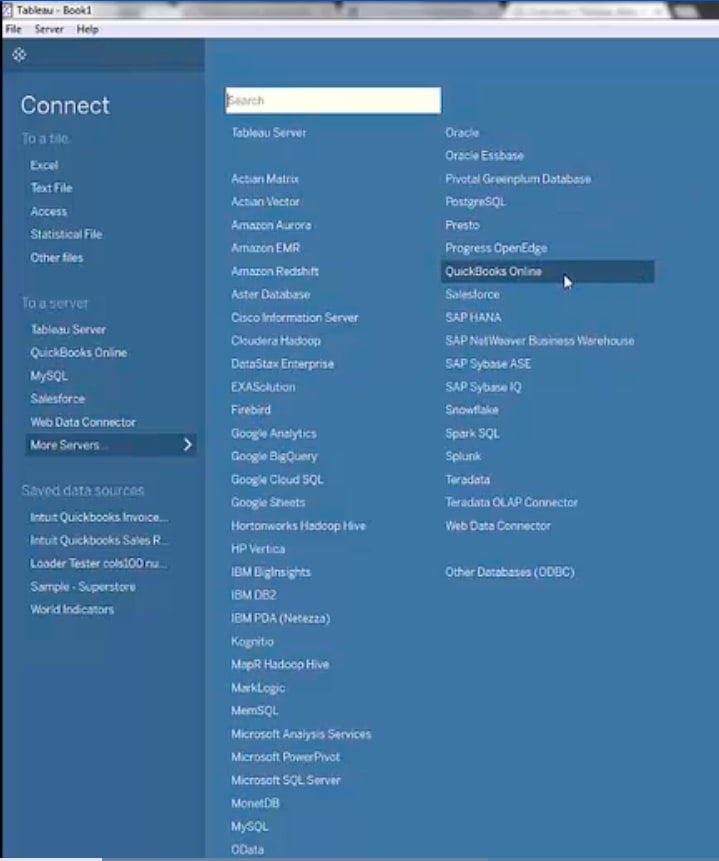
Task: Pick Microsoft Analysis Services
Action: [301, 734]
